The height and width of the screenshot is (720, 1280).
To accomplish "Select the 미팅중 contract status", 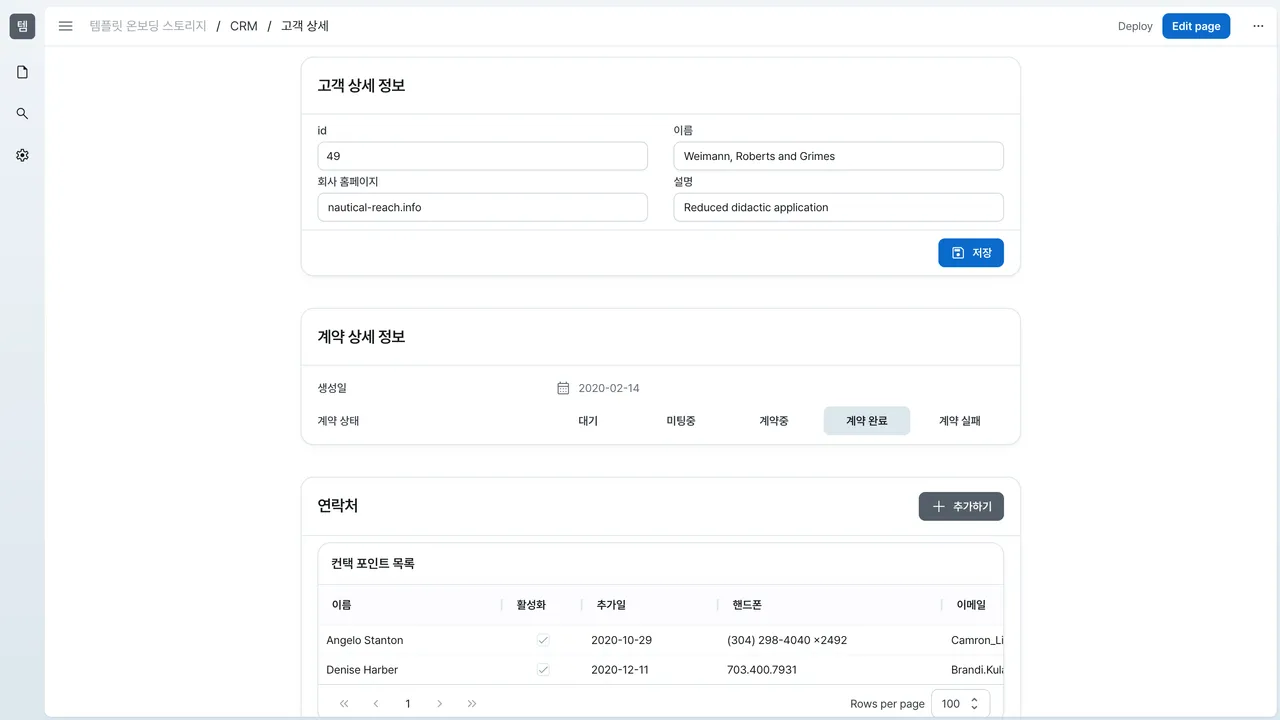I will [681, 421].
